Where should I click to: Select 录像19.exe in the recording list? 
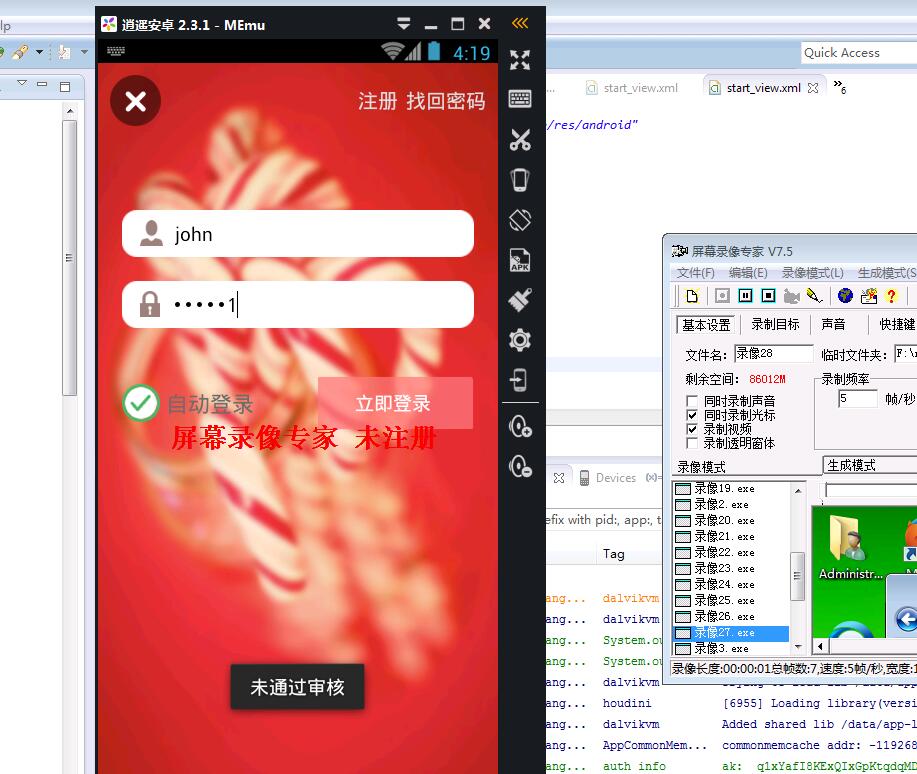pyautogui.click(x=724, y=489)
